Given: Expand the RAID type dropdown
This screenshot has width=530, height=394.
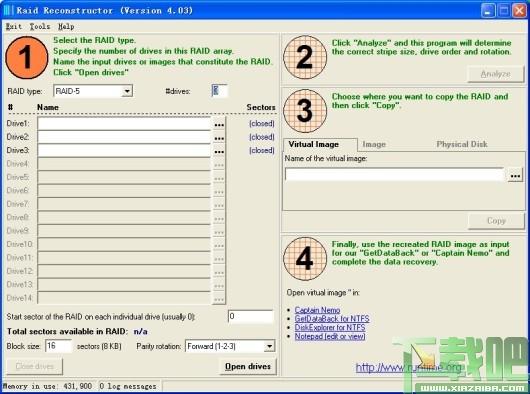Looking at the screenshot, I should point(127,91).
